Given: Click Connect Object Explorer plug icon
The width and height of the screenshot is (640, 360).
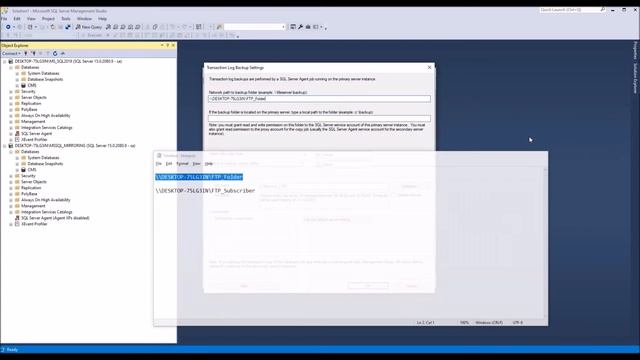Looking at the screenshot, I should click(x=26, y=53).
